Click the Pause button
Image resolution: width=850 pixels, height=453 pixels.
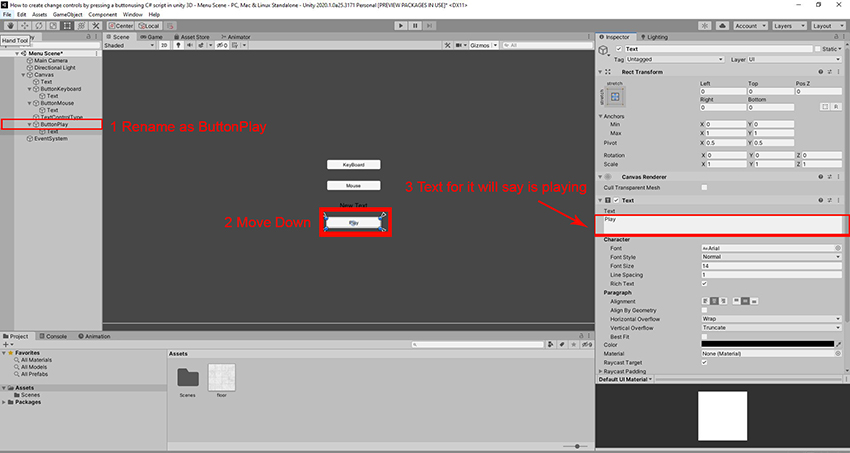(x=415, y=25)
